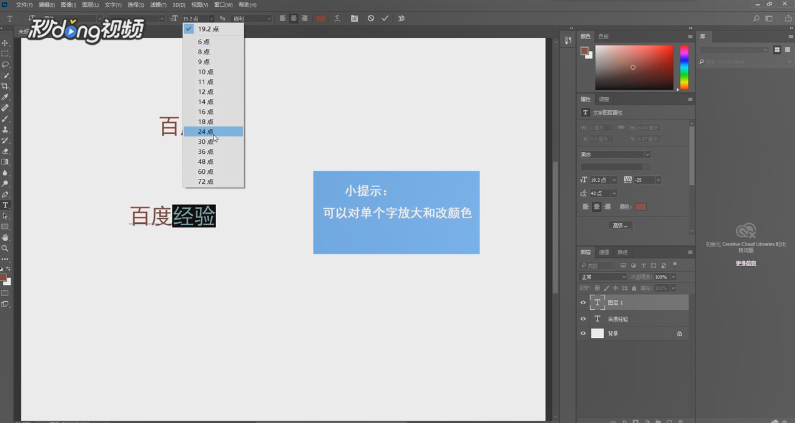Open the 窗口 Window menu
Viewport: 795px width, 423px height.
[x=223, y=5]
